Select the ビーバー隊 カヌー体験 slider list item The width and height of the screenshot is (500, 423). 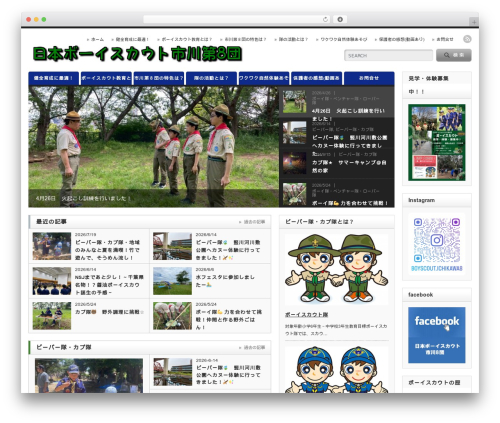(337, 133)
